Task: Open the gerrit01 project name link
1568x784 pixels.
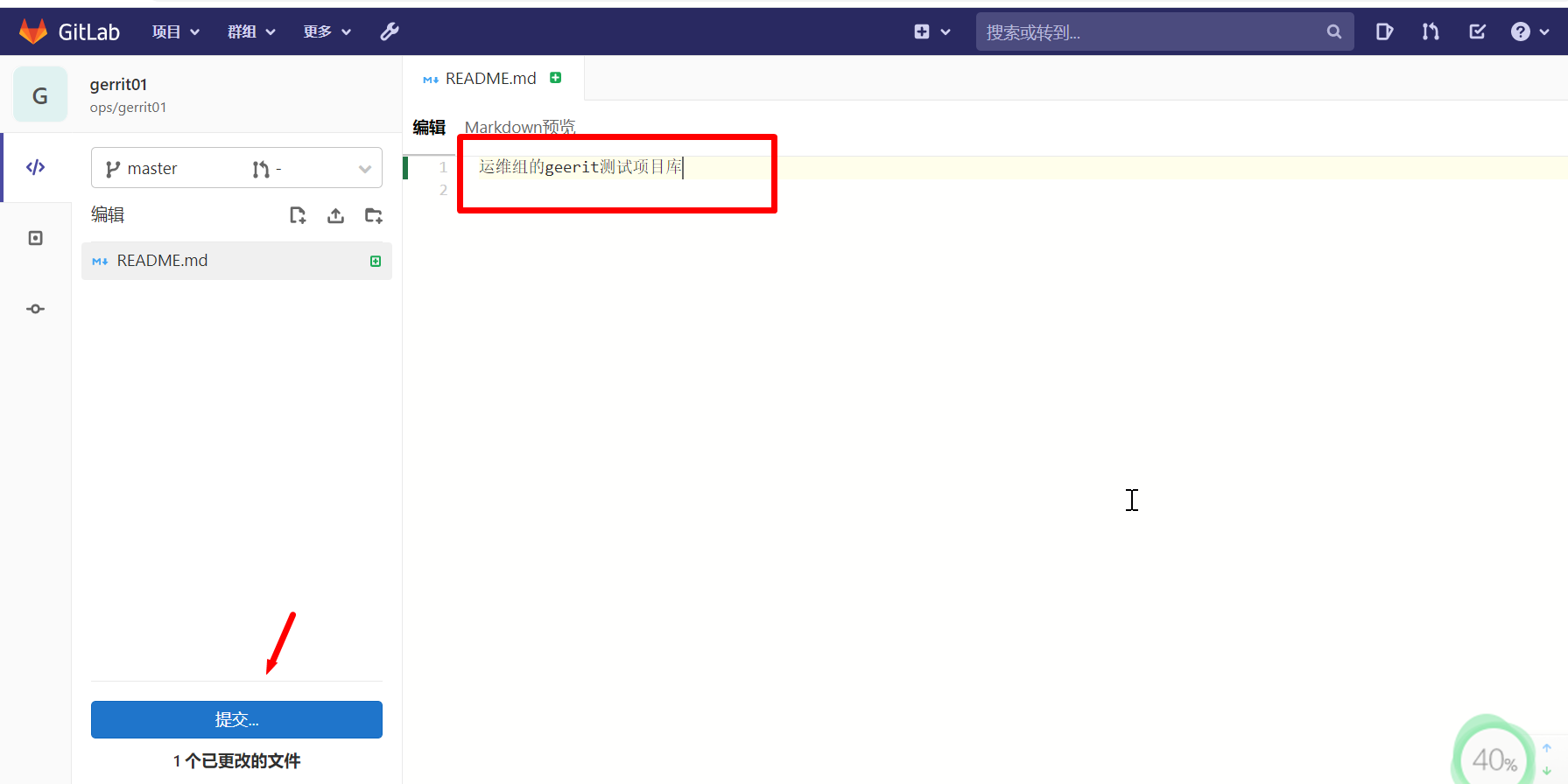Action: coord(118,84)
